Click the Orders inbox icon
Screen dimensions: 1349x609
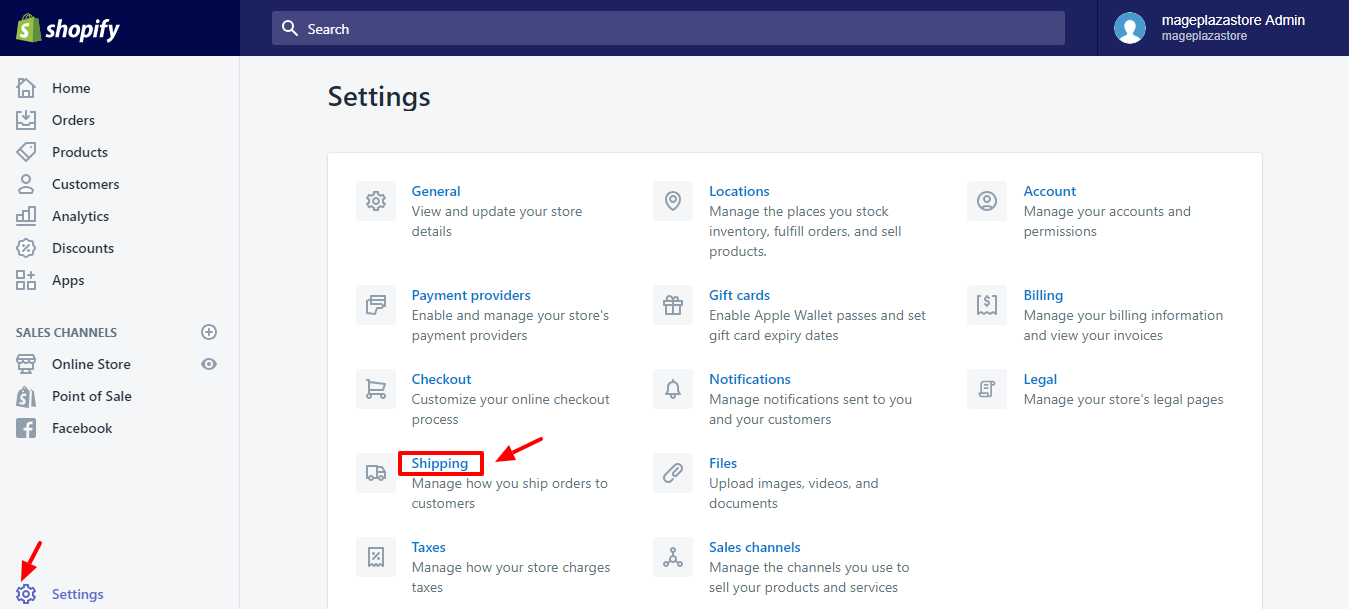pyautogui.click(x=26, y=120)
